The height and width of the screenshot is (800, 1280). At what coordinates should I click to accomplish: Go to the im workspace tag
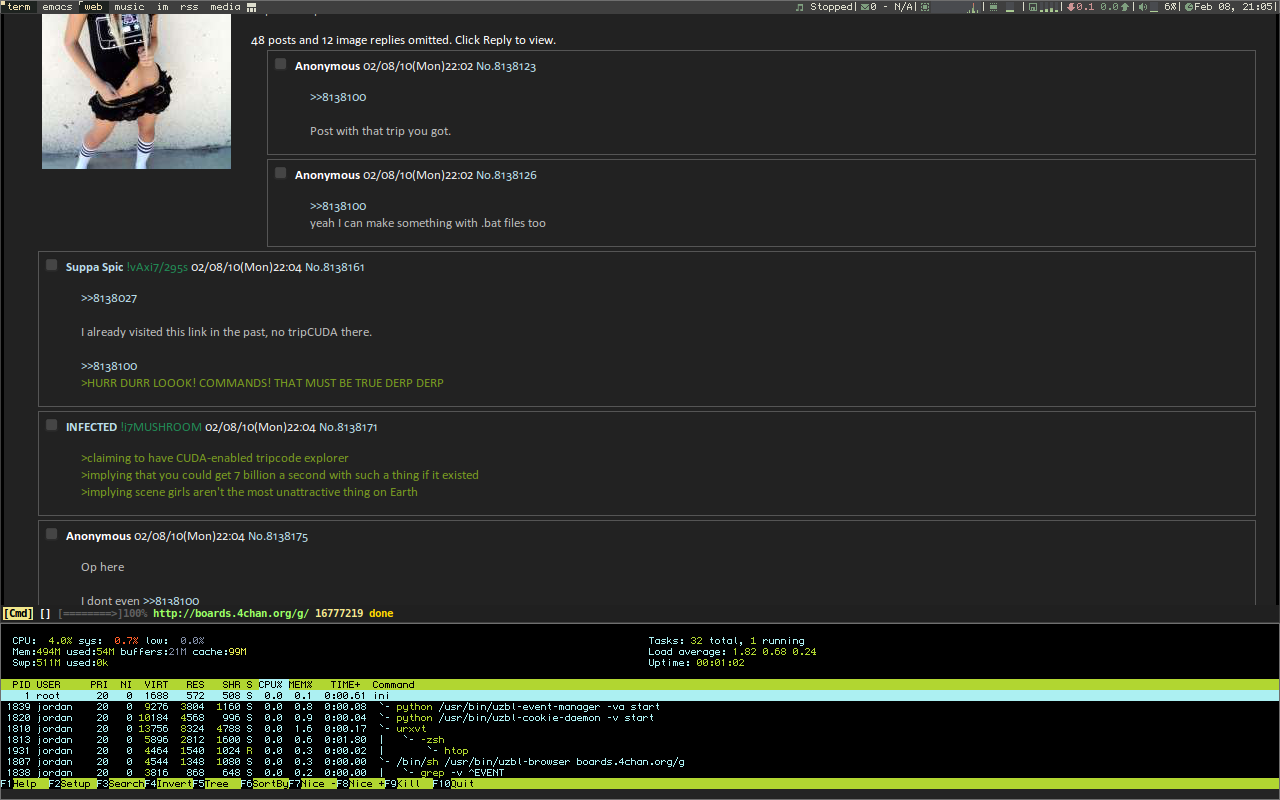point(162,7)
